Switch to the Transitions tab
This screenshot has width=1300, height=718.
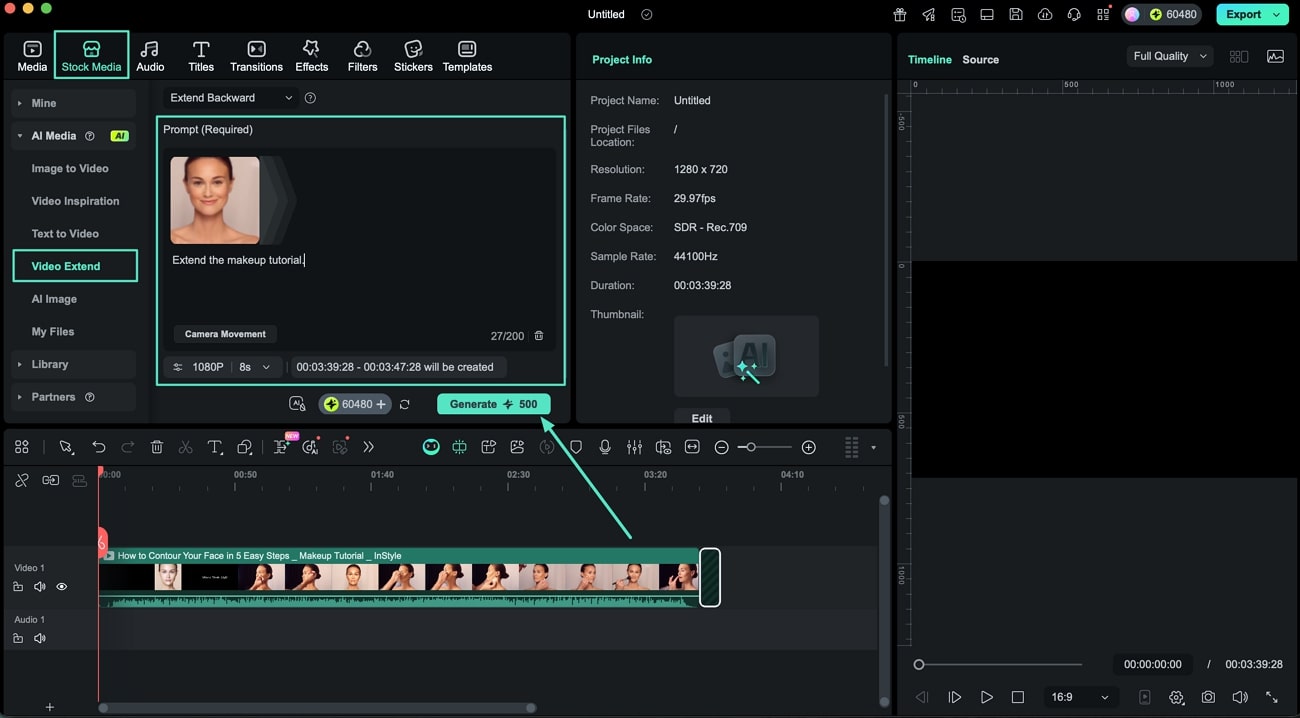click(x=256, y=55)
